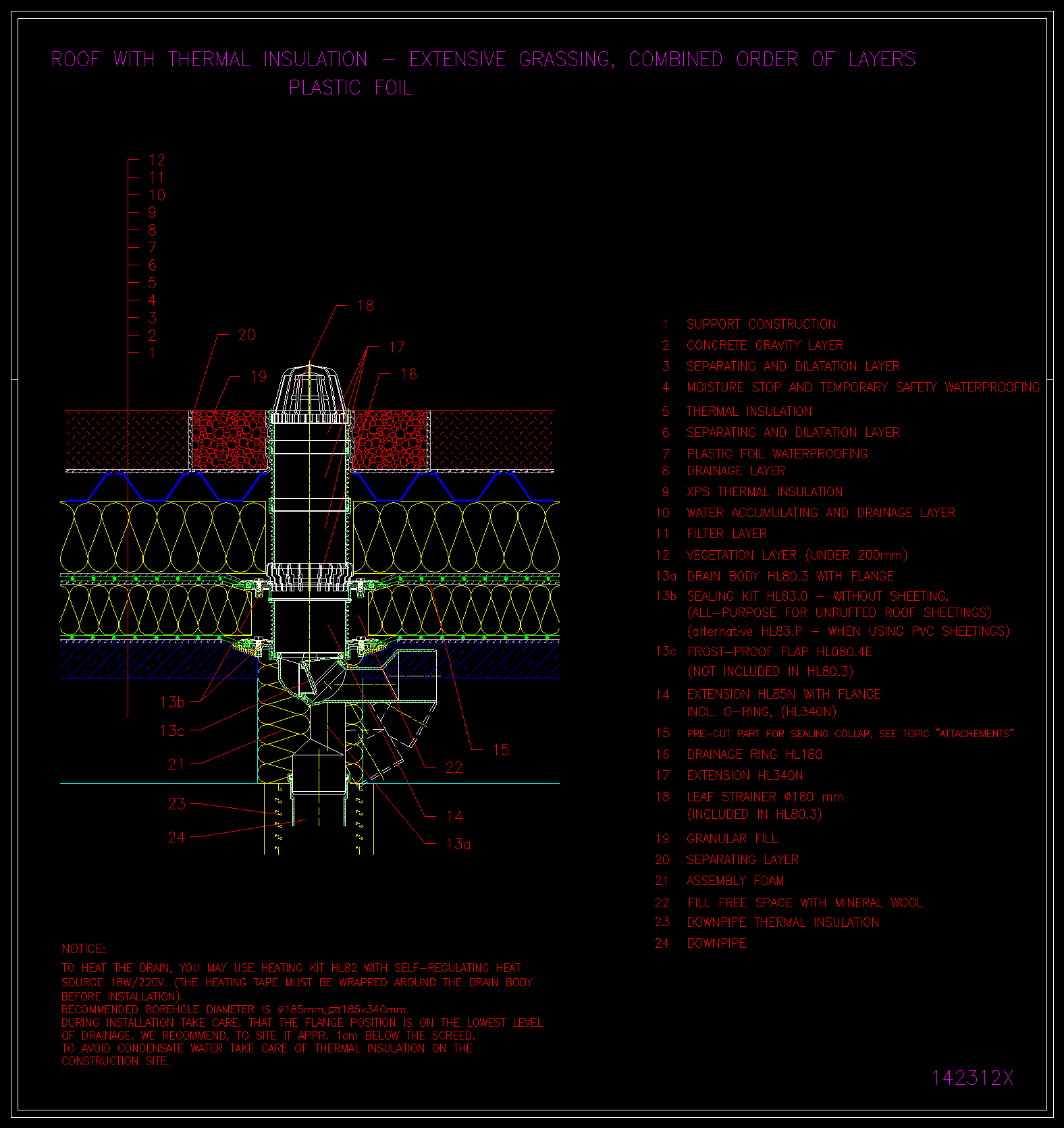The width and height of the screenshot is (1064, 1128).
Task: Click layer stack number '12' at top
Action: [x=157, y=161]
